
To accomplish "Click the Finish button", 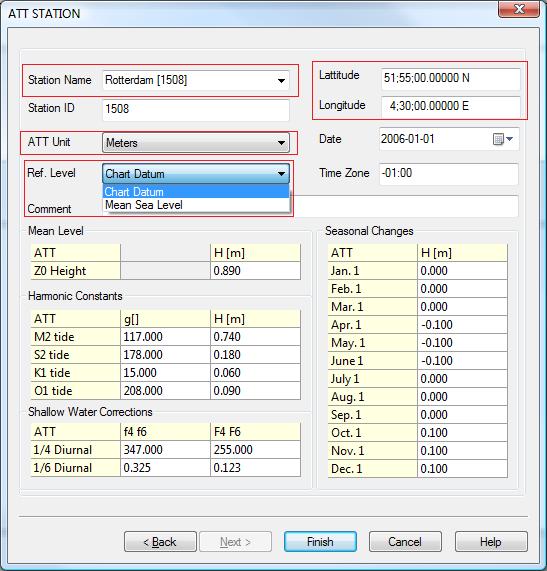I will click(320, 542).
